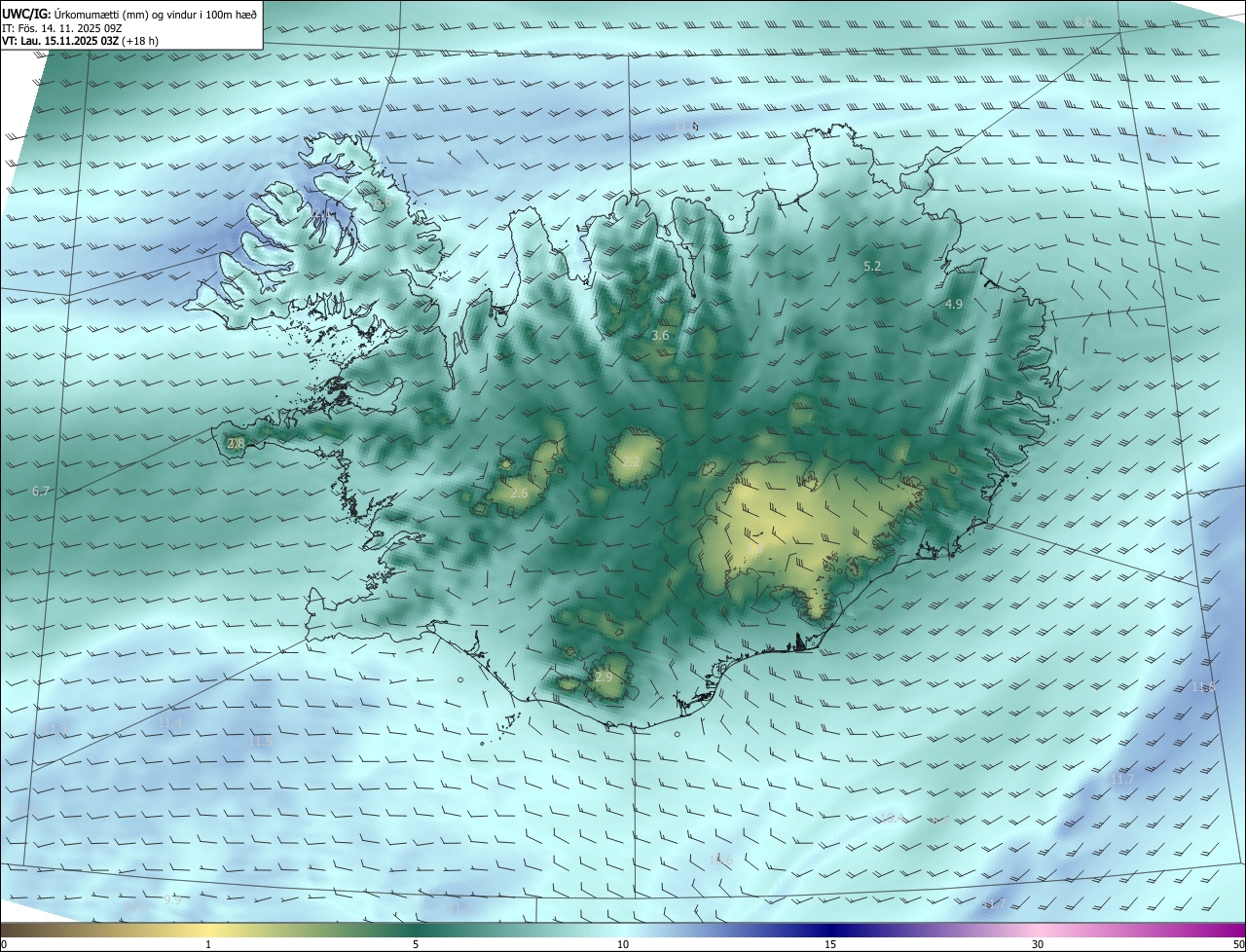Click the 2.2 value on the central glacier
This screenshot has height=952, width=1246.
(x=631, y=461)
